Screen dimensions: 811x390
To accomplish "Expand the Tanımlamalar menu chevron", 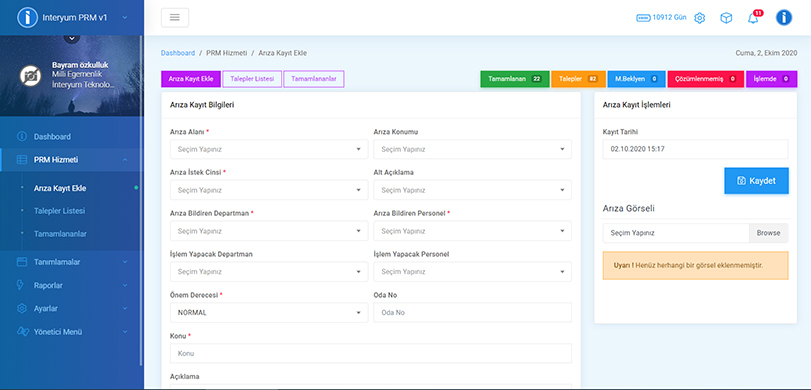I will pyautogui.click(x=125, y=262).
